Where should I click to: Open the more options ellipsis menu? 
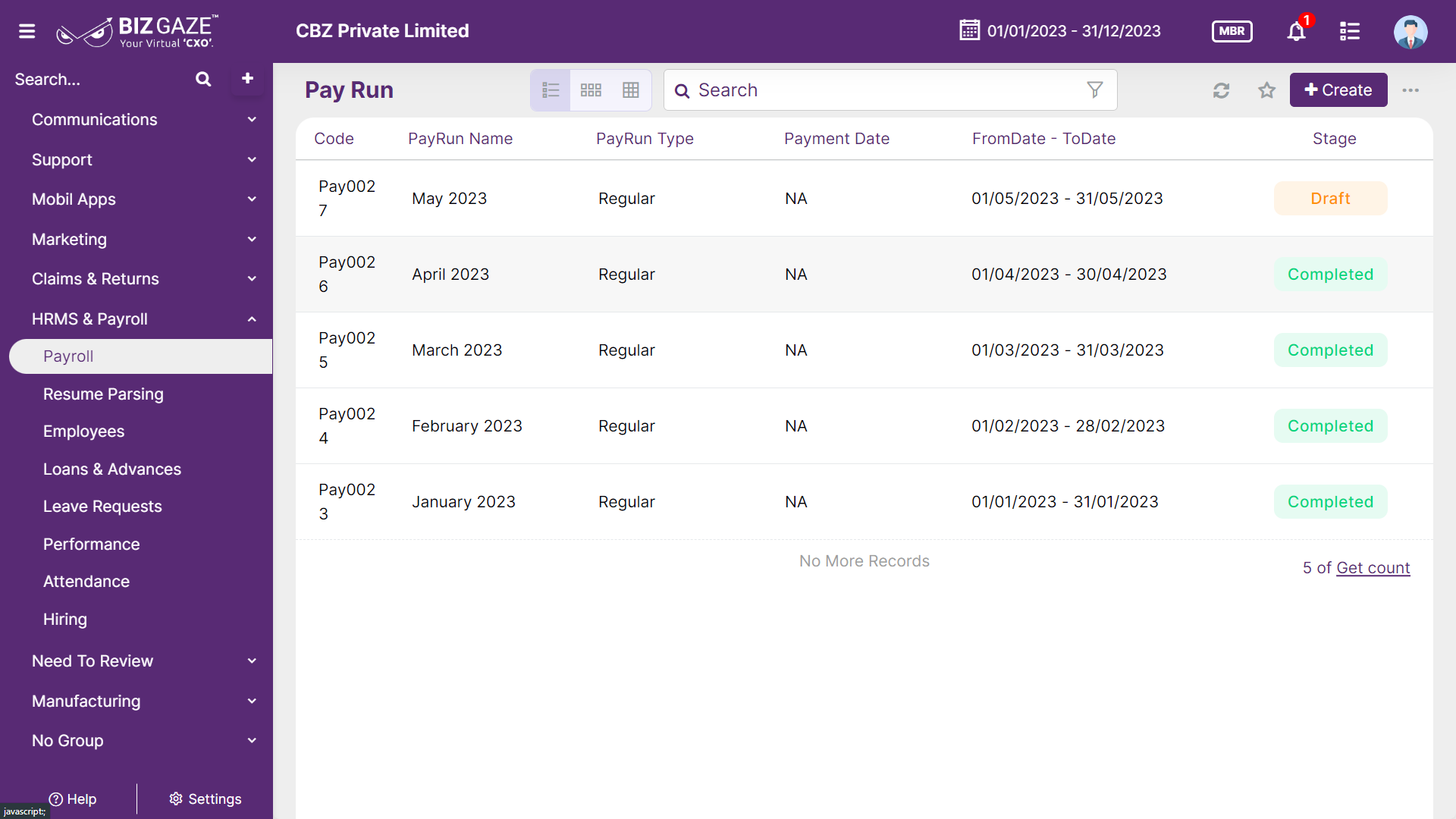(1410, 90)
